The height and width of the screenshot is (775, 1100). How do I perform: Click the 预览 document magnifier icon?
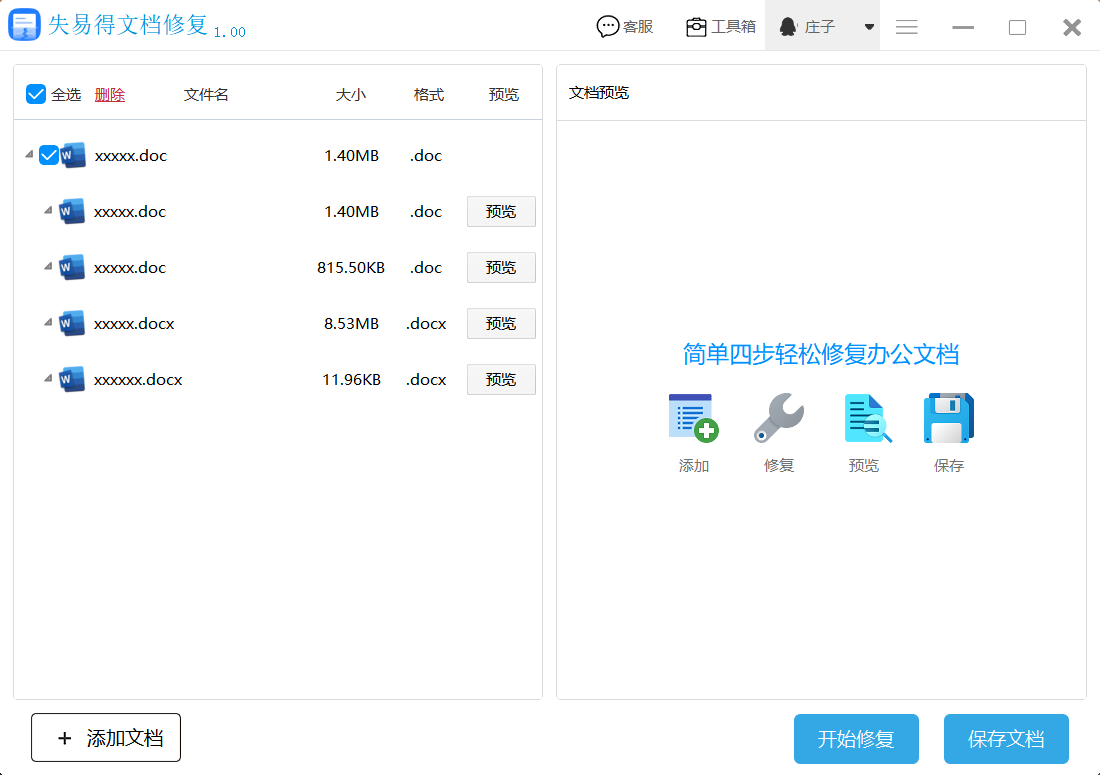[x=867, y=418]
